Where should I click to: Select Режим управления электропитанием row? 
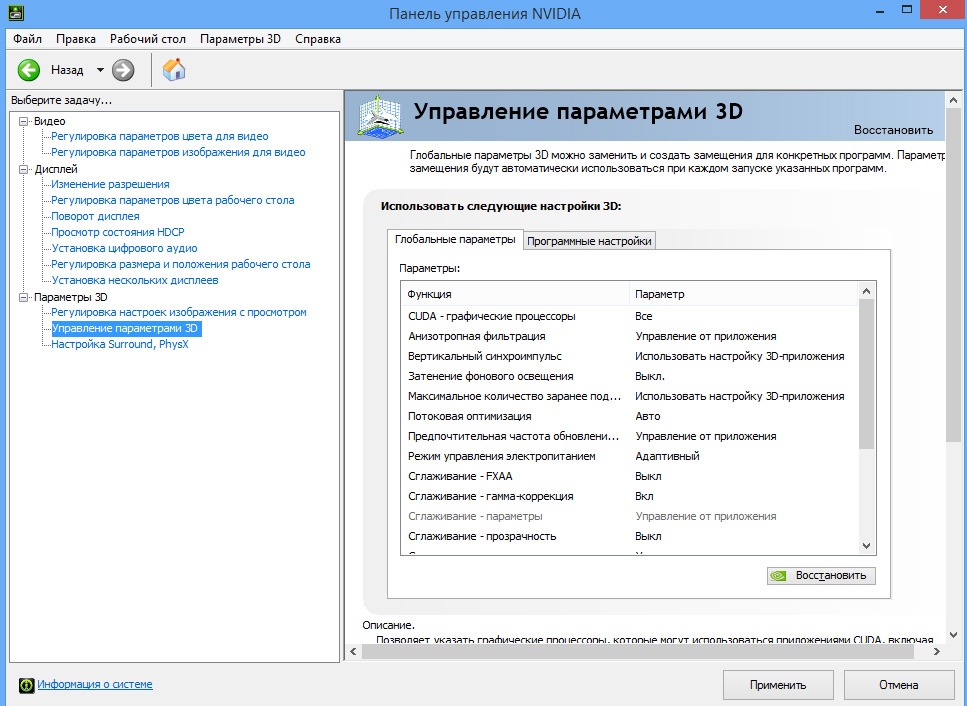[629, 456]
